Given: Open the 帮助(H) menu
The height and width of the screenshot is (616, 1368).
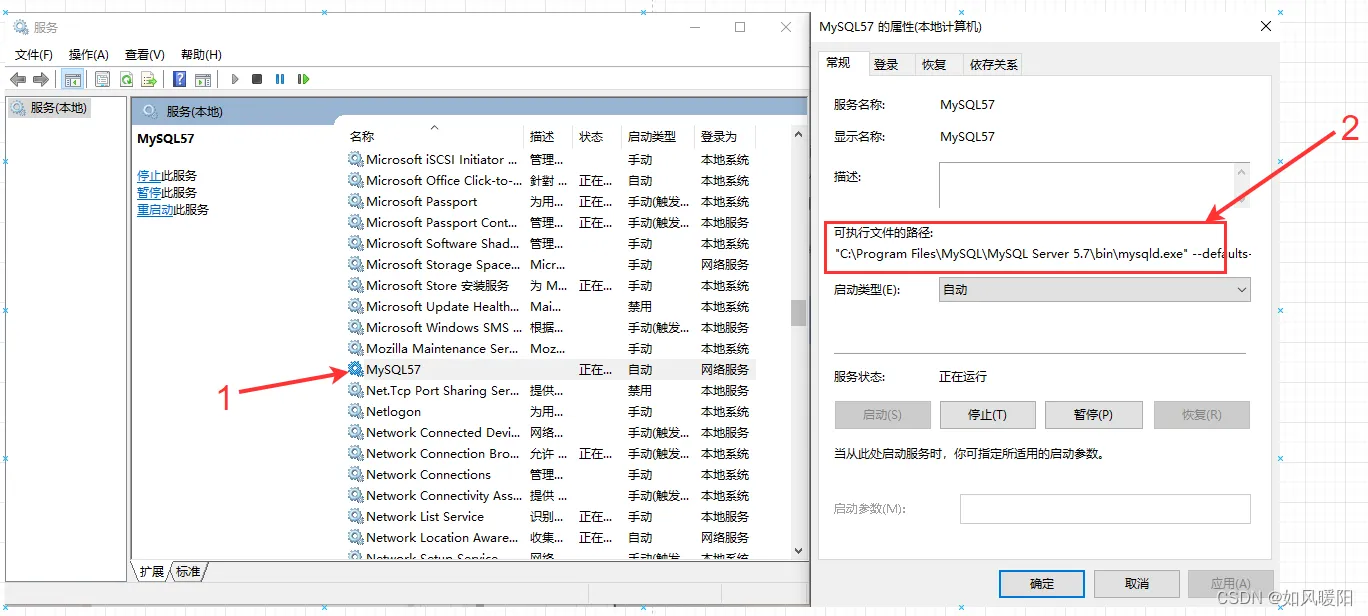Looking at the screenshot, I should tap(201, 54).
